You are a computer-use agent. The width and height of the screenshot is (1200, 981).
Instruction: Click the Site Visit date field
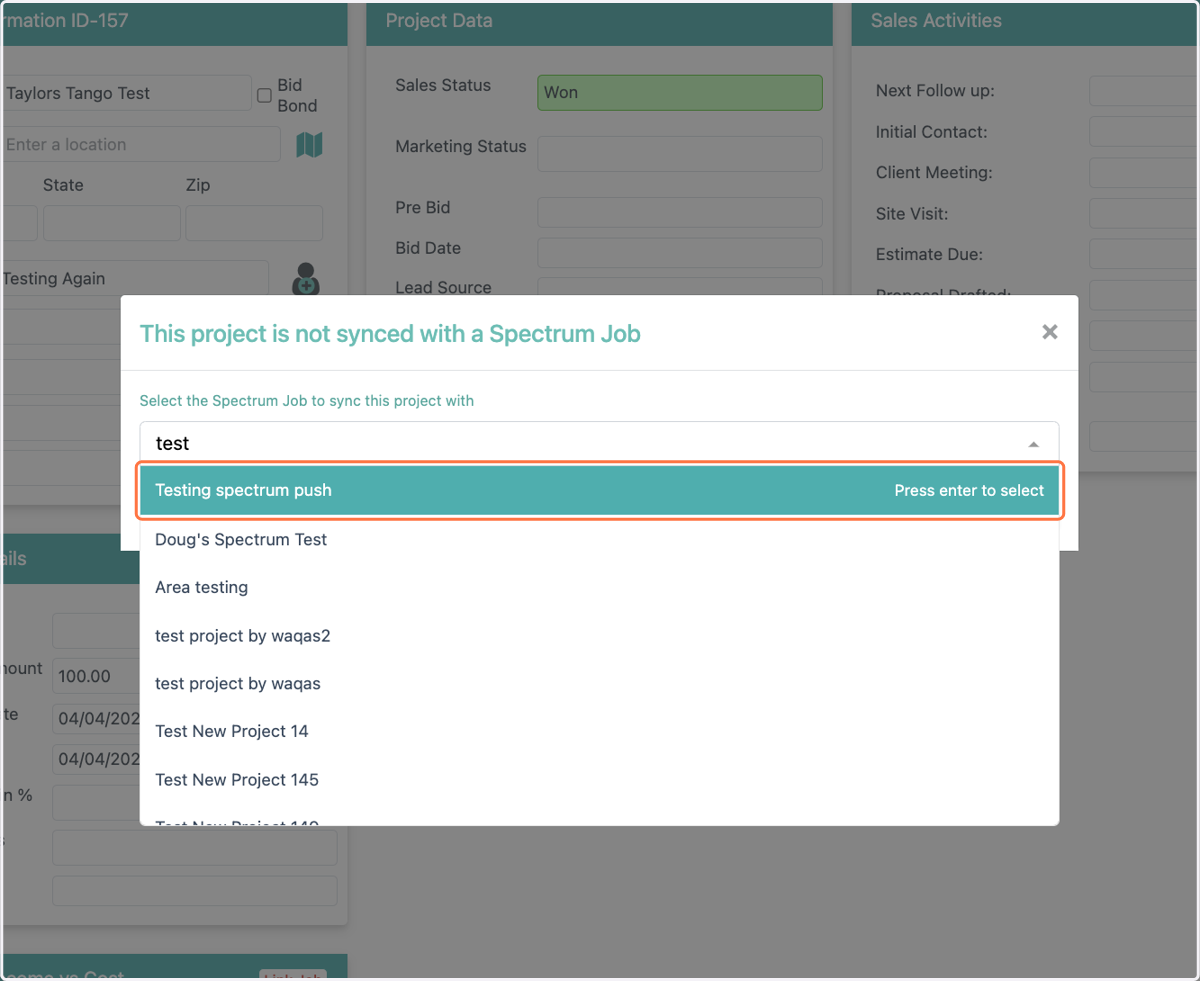tap(1144, 213)
